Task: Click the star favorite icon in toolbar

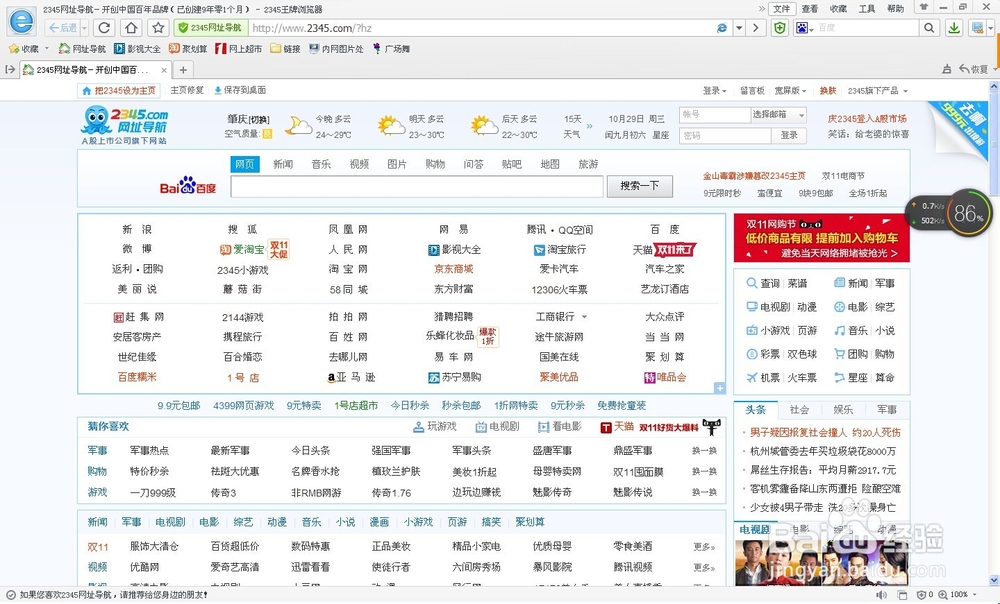Action: point(158,28)
